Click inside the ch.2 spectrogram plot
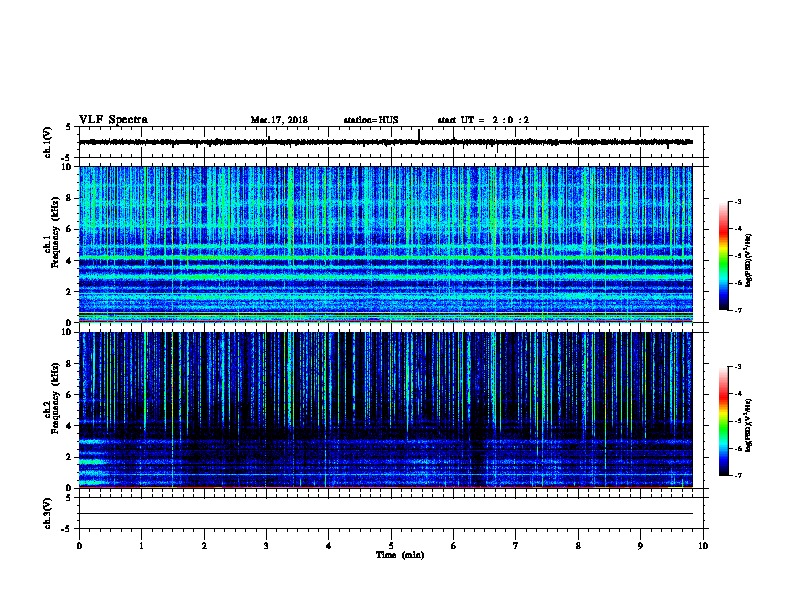The image size is (792, 612). point(385,410)
